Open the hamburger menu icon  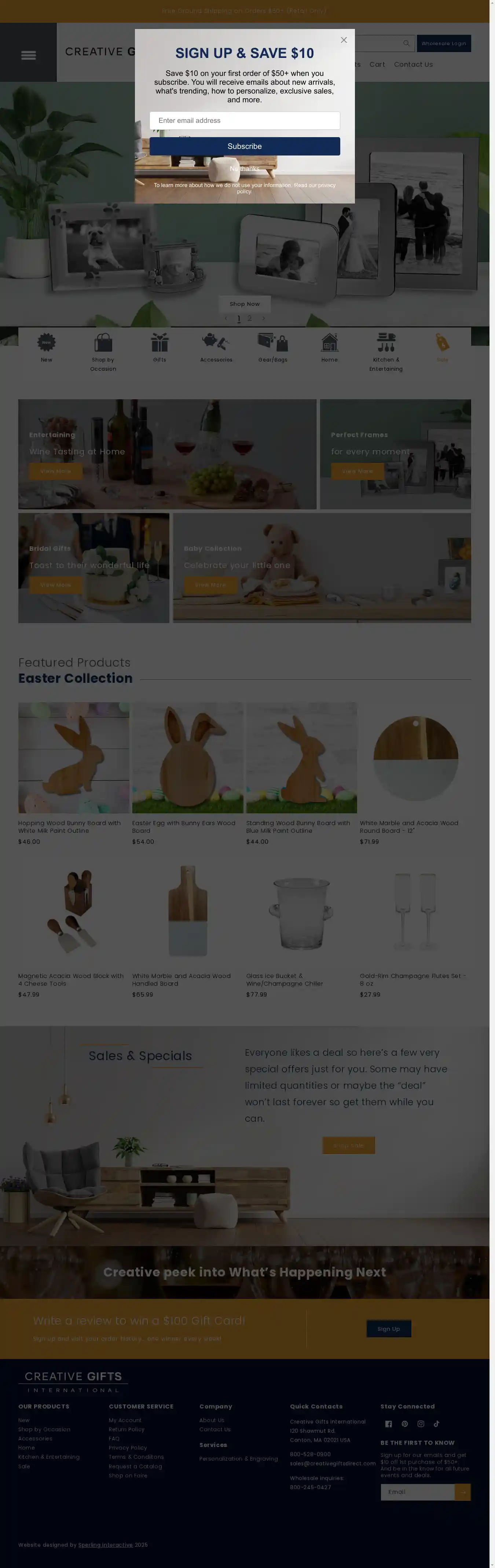point(29,55)
